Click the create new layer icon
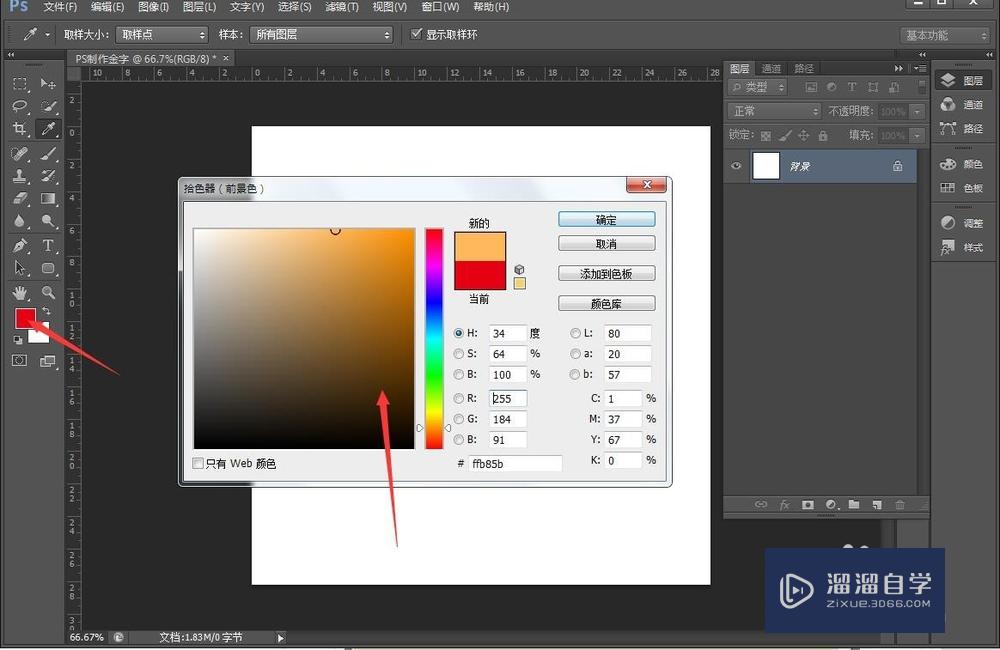Image resolution: width=1000 pixels, height=650 pixels. [877, 505]
